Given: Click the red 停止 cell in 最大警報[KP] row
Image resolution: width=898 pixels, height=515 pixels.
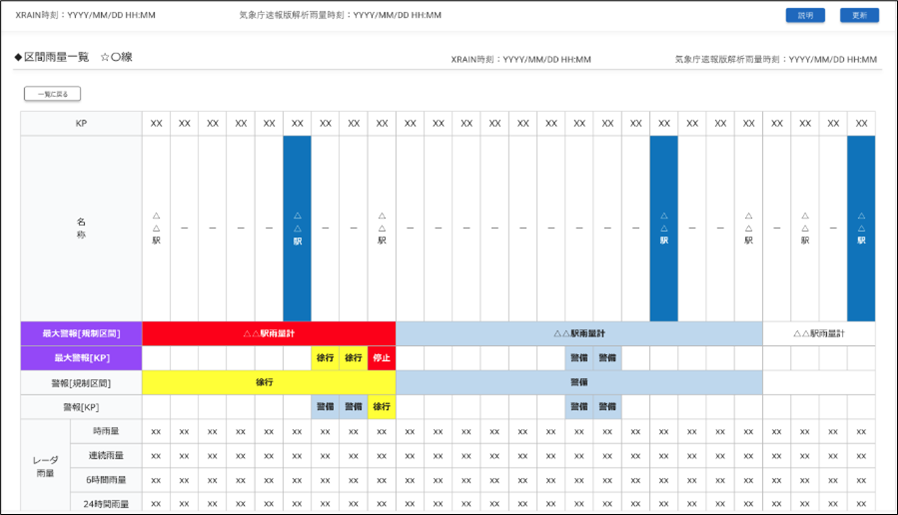Looking at the screenshot, I should (381, 358).
